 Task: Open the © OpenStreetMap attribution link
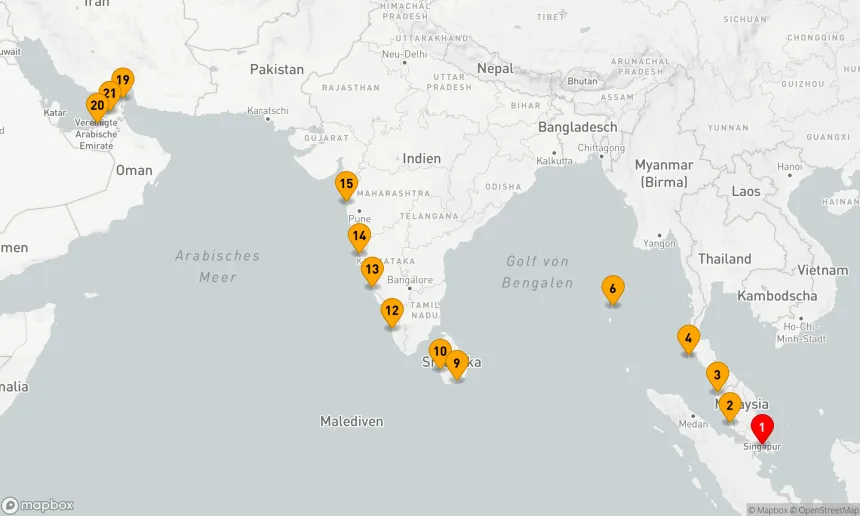tap(824, 511)
